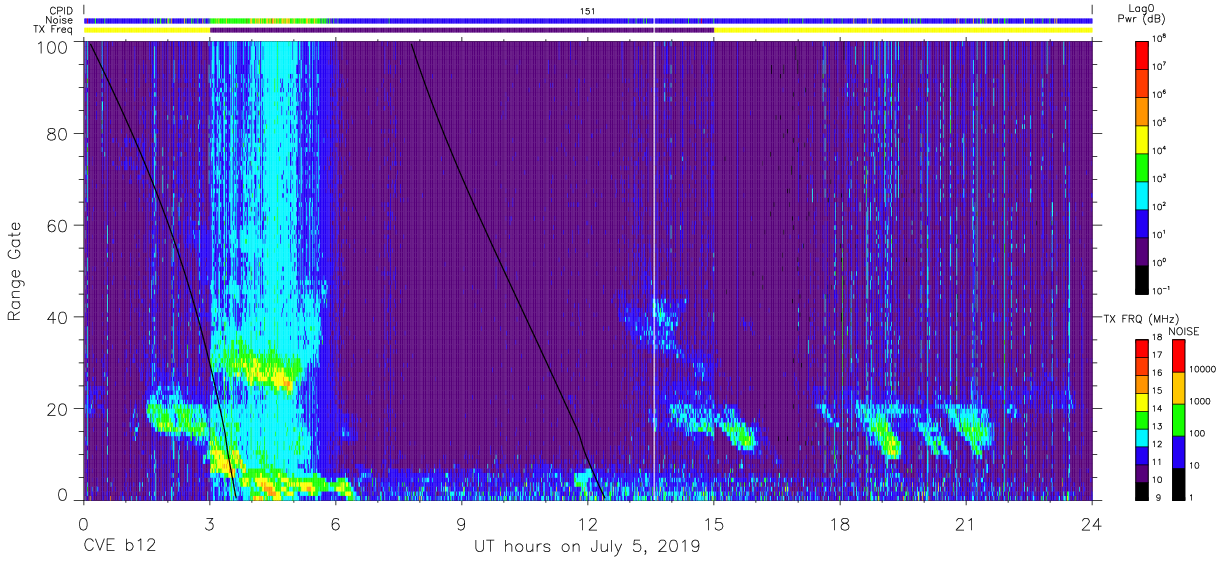Click the 10000 label on the NOISE scale

click(1204, 370)
